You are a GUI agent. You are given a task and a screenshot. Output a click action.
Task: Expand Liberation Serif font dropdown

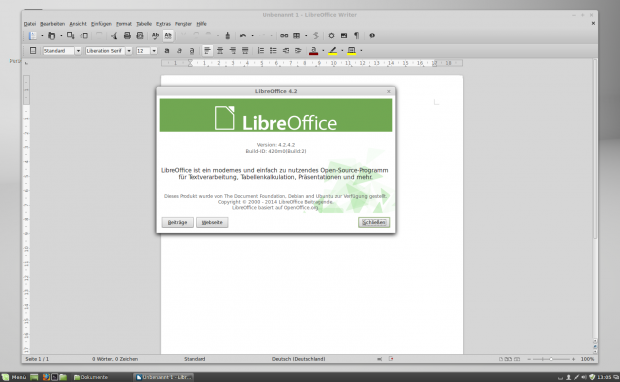(129, 51)
